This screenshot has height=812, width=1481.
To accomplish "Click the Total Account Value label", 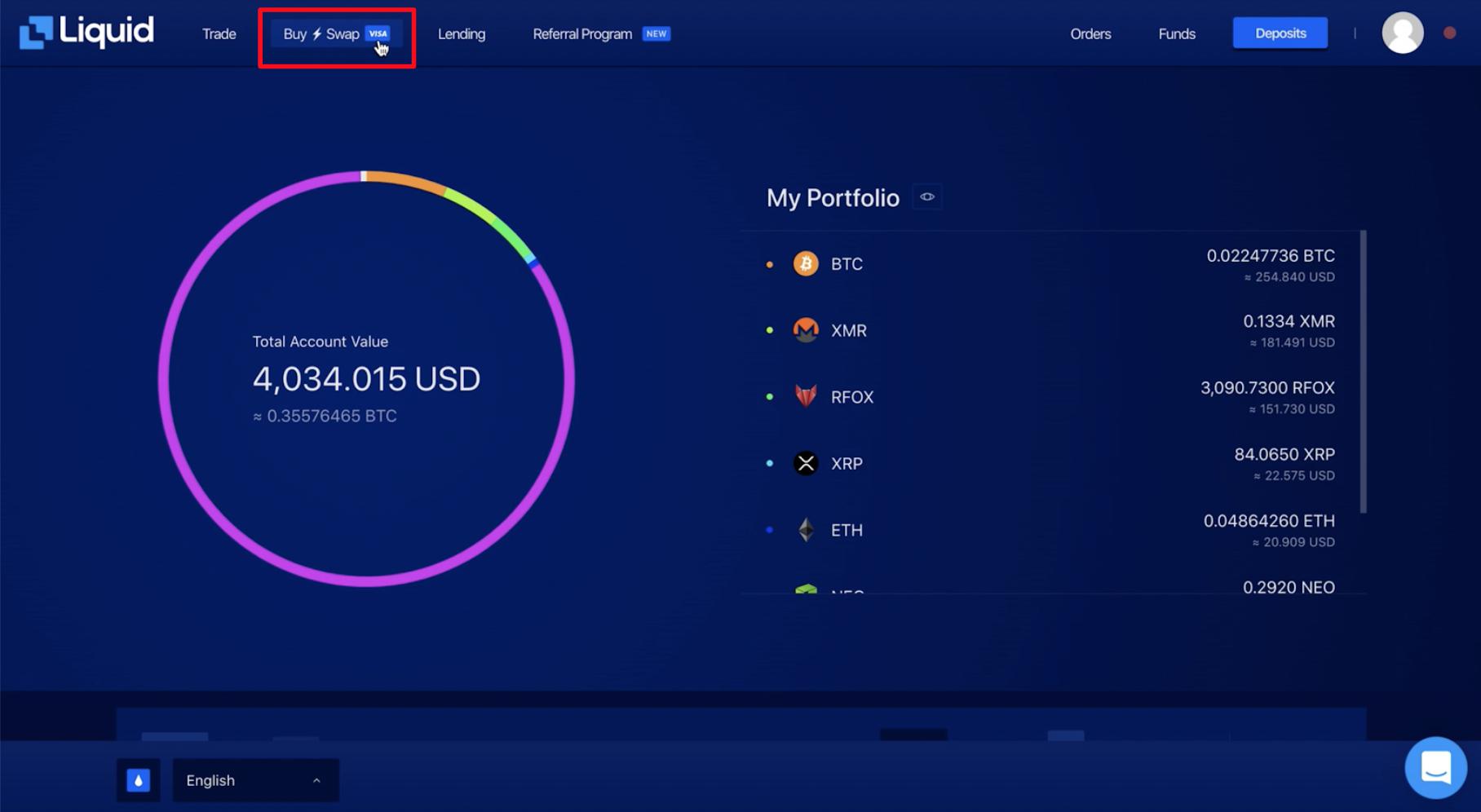I will (x=320, y=342).
